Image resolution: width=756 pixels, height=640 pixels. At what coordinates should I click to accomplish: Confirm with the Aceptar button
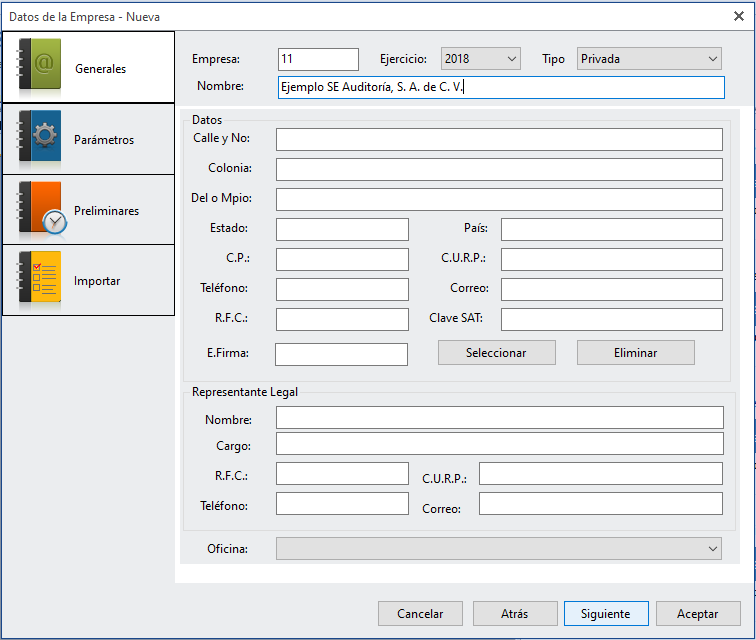point(697,614)
